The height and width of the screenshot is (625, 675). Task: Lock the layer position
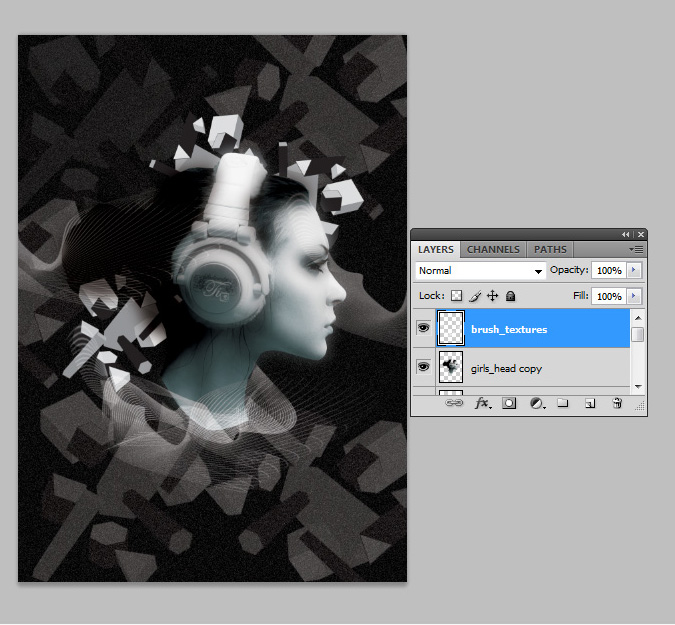(x=492, y=296)
